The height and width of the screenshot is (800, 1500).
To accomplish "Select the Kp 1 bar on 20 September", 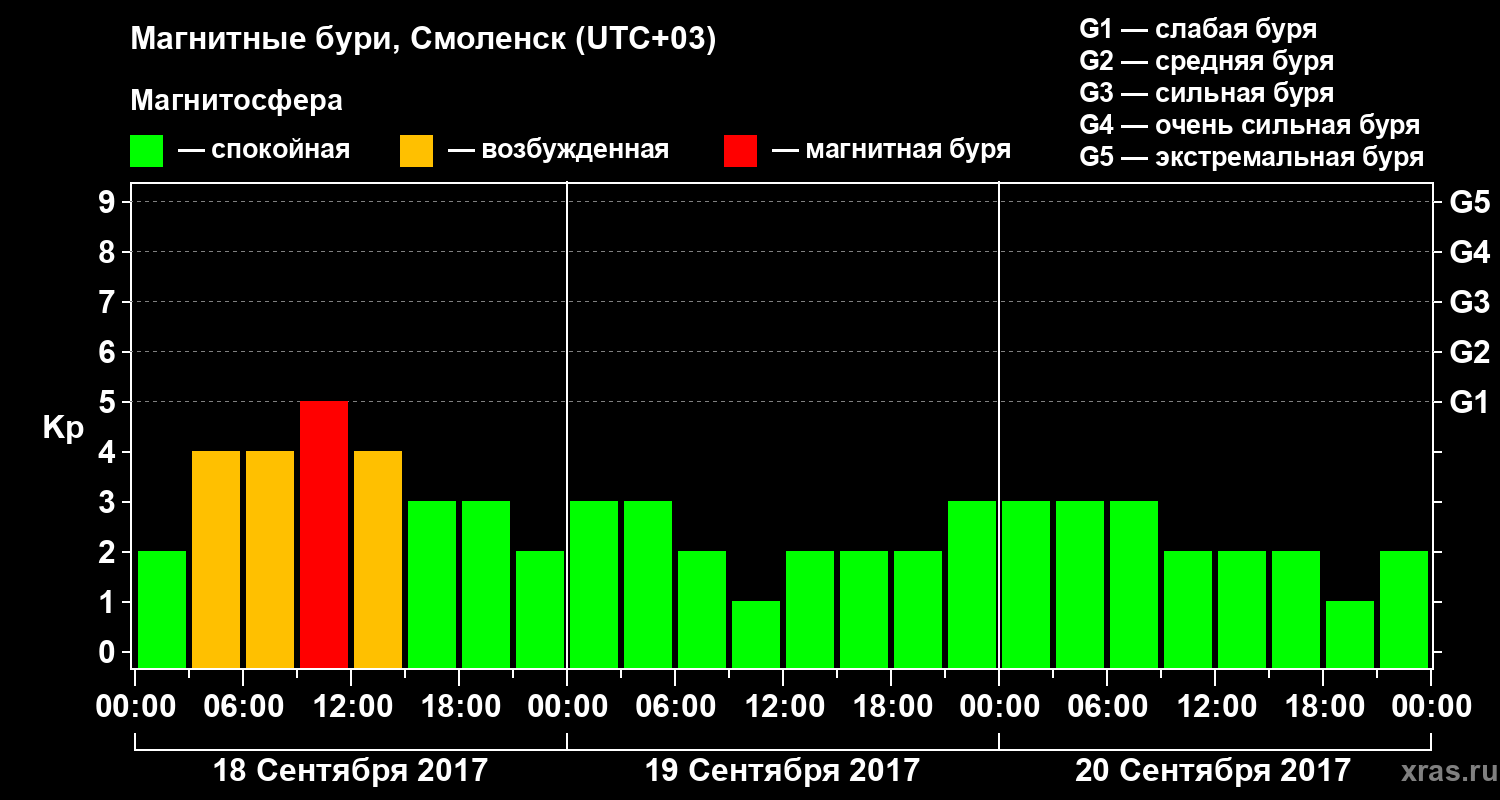I will [1350, 634].
